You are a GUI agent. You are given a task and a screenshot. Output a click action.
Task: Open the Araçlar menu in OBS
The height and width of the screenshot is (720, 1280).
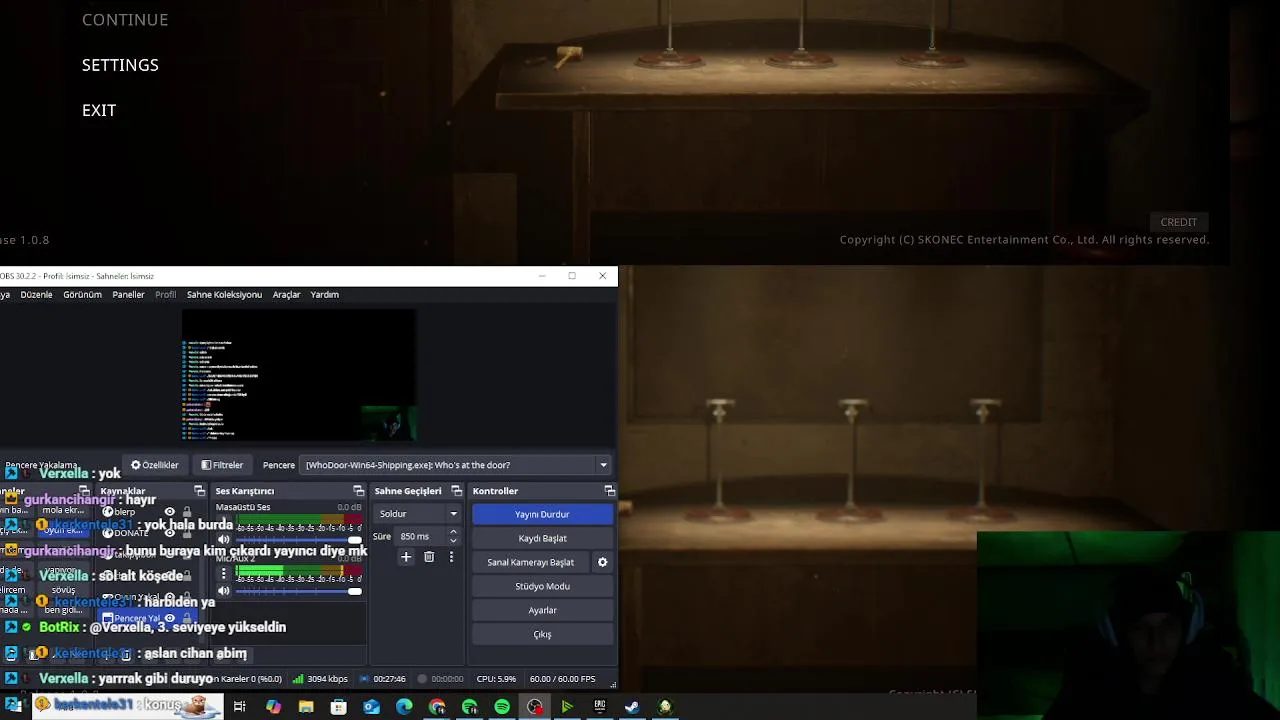pos(286,295)
